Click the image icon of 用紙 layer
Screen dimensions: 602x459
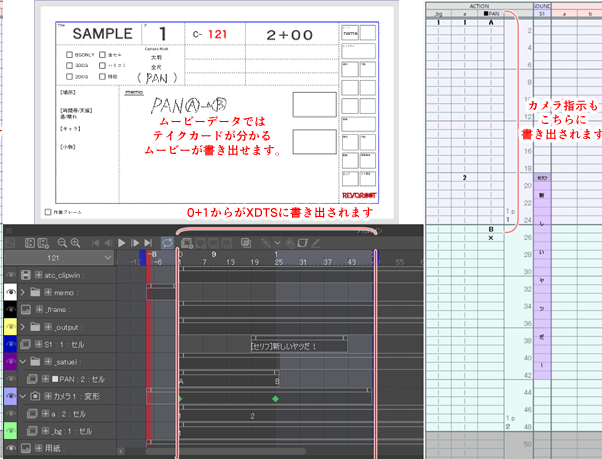[x=26, y=448]
